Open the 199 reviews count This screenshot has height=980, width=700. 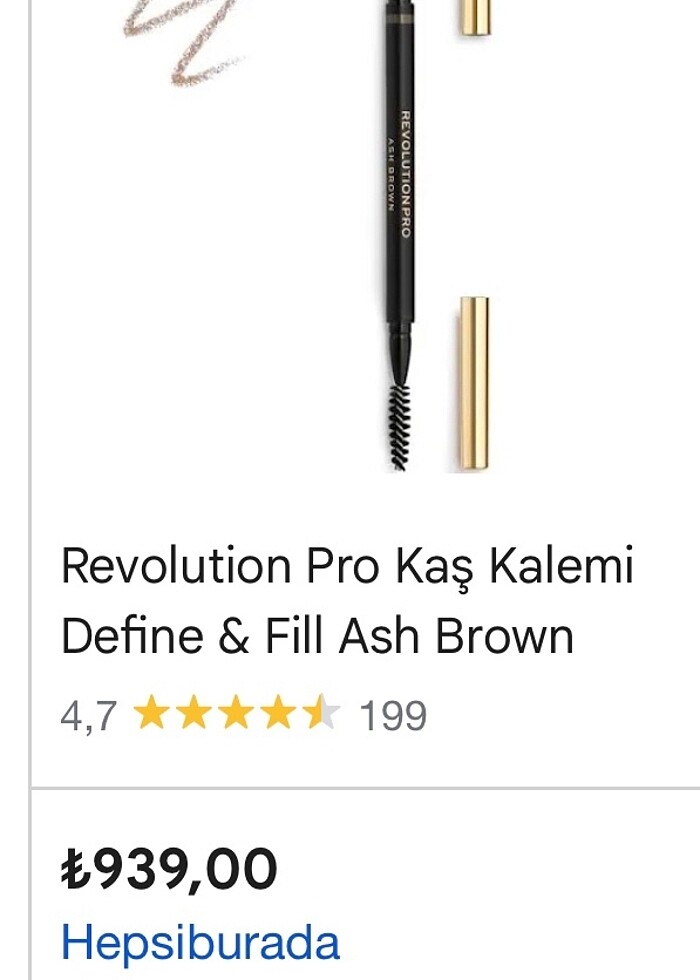[x=393, y=715]
